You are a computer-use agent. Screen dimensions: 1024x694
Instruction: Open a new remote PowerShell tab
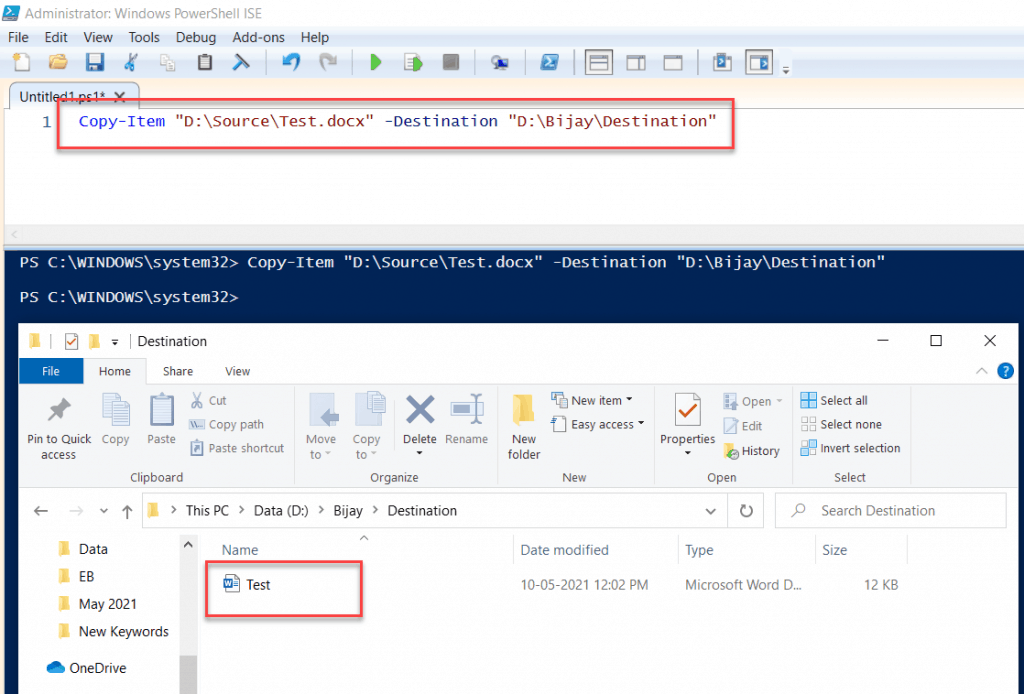[500, 63]
